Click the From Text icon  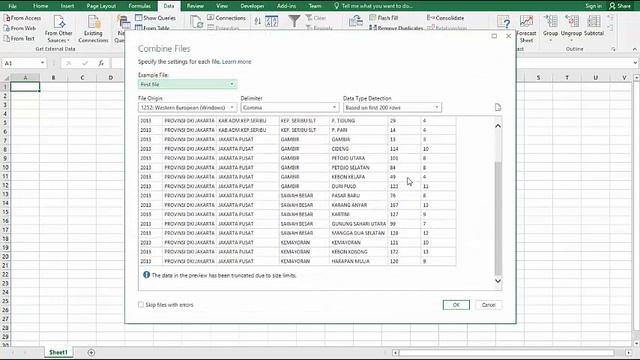coord(7,38)
